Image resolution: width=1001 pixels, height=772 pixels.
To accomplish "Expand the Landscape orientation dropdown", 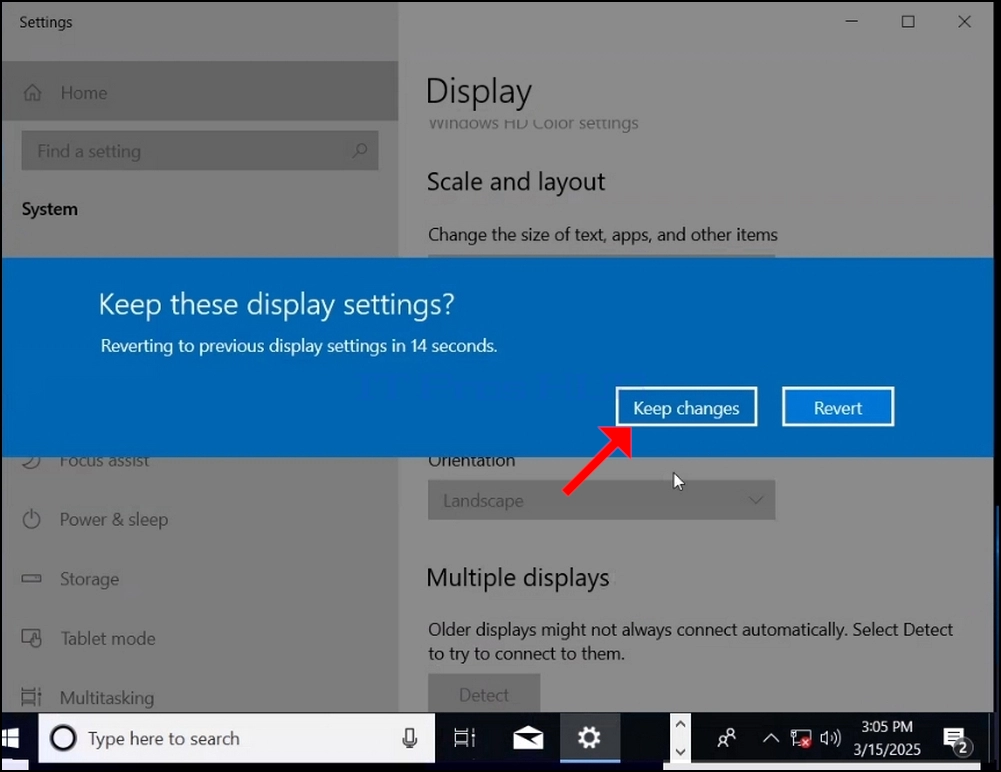I will [x=601, y=500].
